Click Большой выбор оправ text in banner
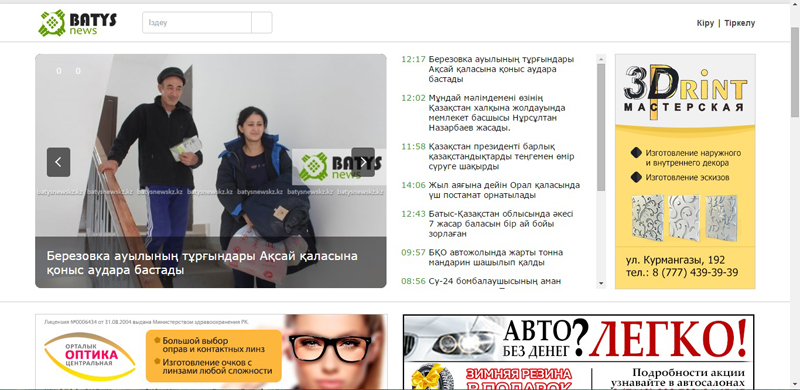Screen dimensions: 800x390 213,345
